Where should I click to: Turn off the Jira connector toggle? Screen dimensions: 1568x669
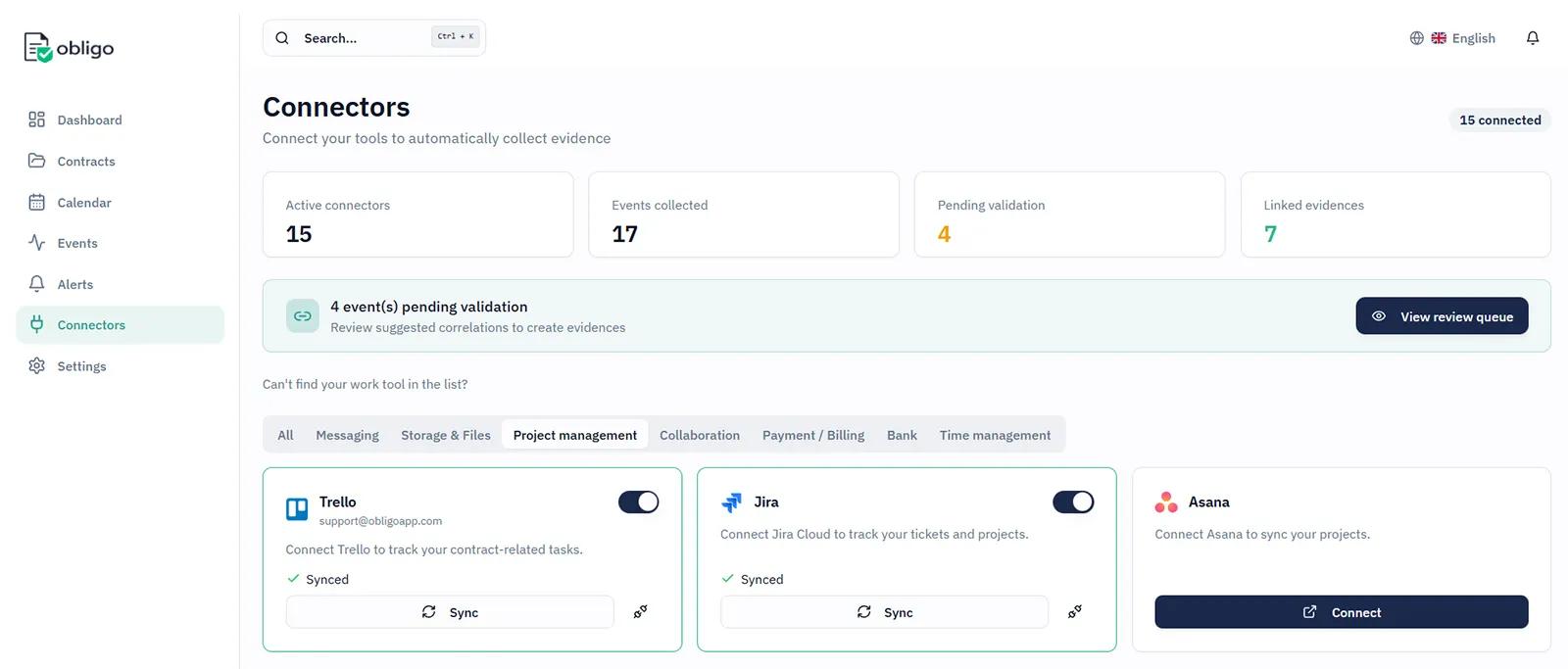1072,502
